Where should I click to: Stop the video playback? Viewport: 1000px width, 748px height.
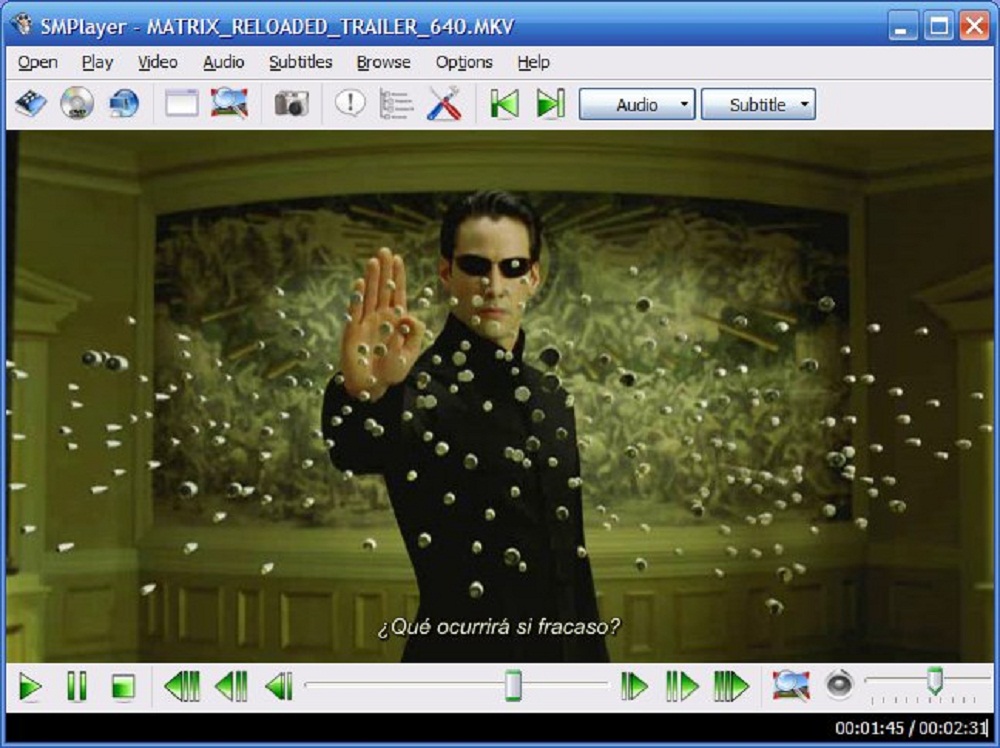[x=123, y=687]
